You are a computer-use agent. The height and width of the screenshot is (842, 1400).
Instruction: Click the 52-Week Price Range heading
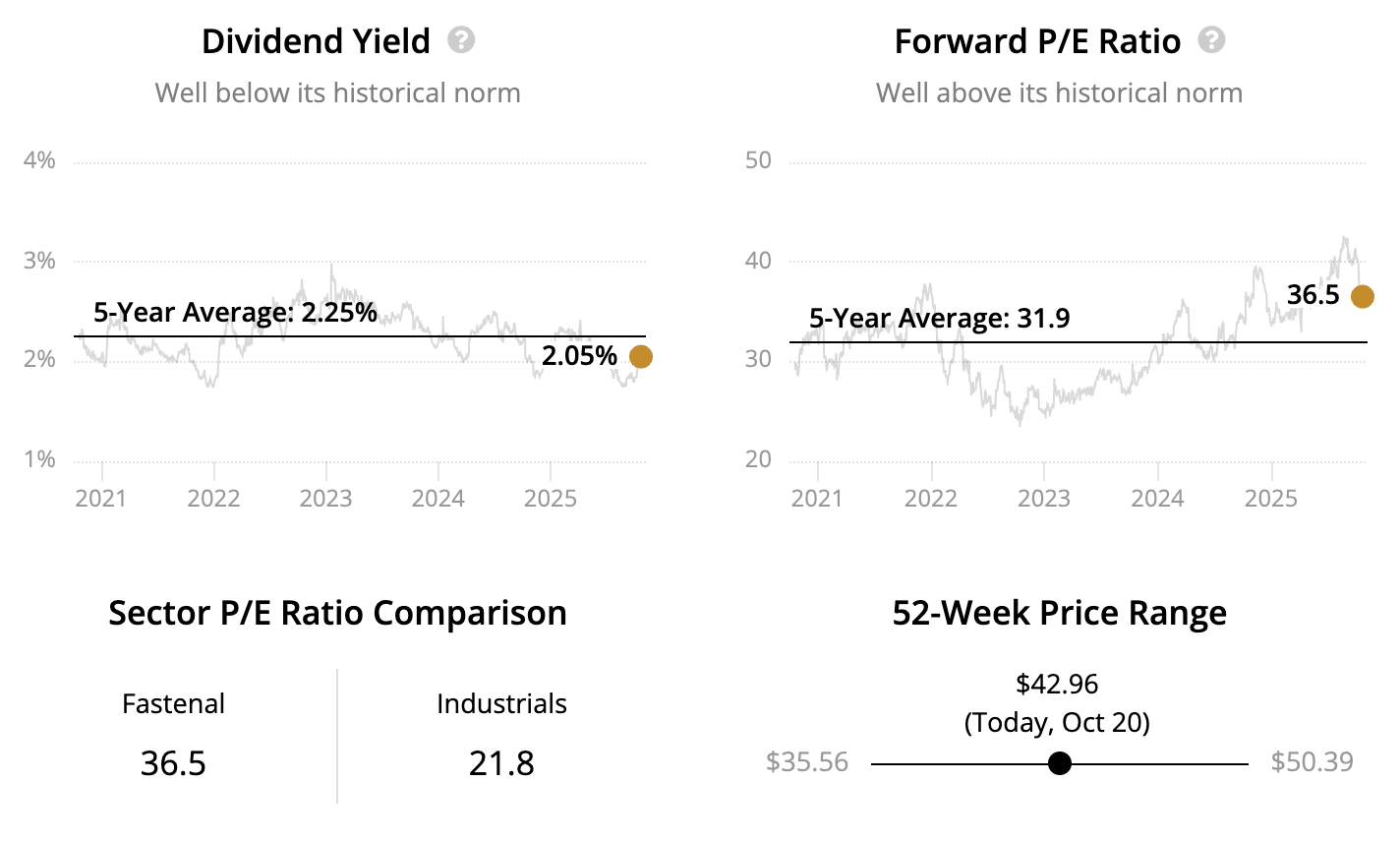1059,613
